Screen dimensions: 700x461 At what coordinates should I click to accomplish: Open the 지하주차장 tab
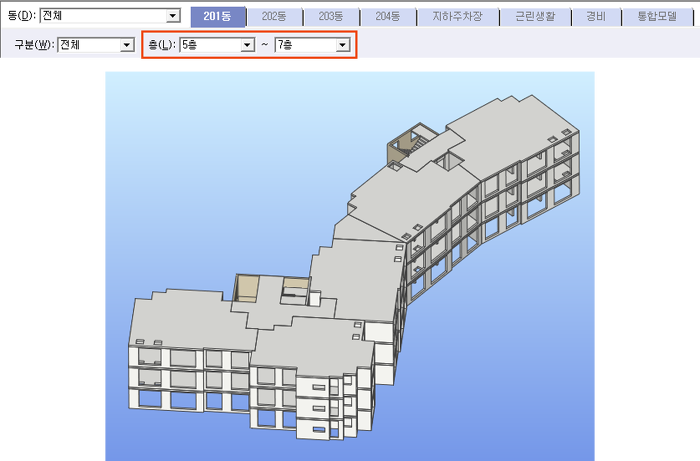pos(458,17)
